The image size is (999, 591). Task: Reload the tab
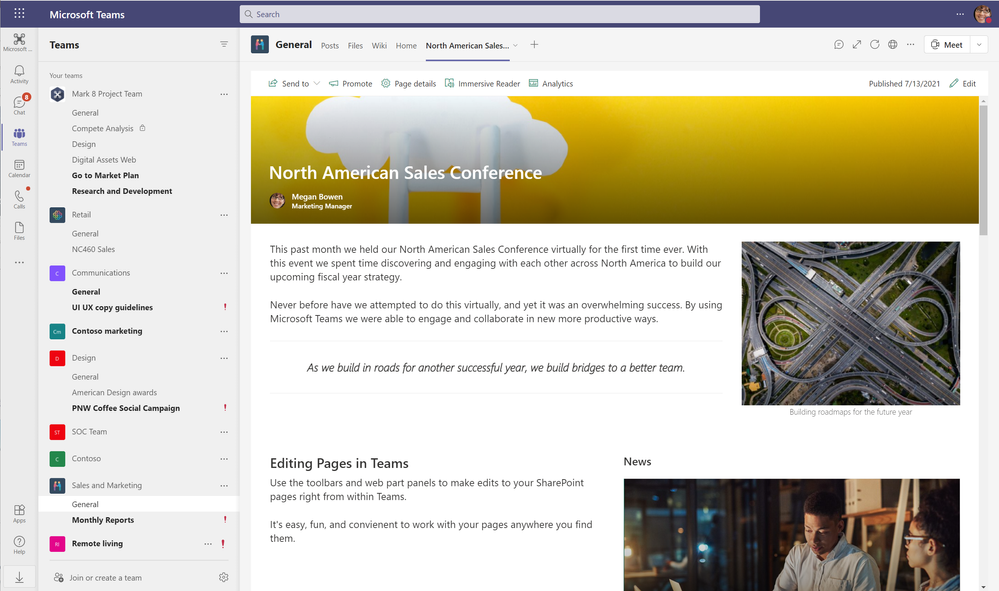pos(874,45)
